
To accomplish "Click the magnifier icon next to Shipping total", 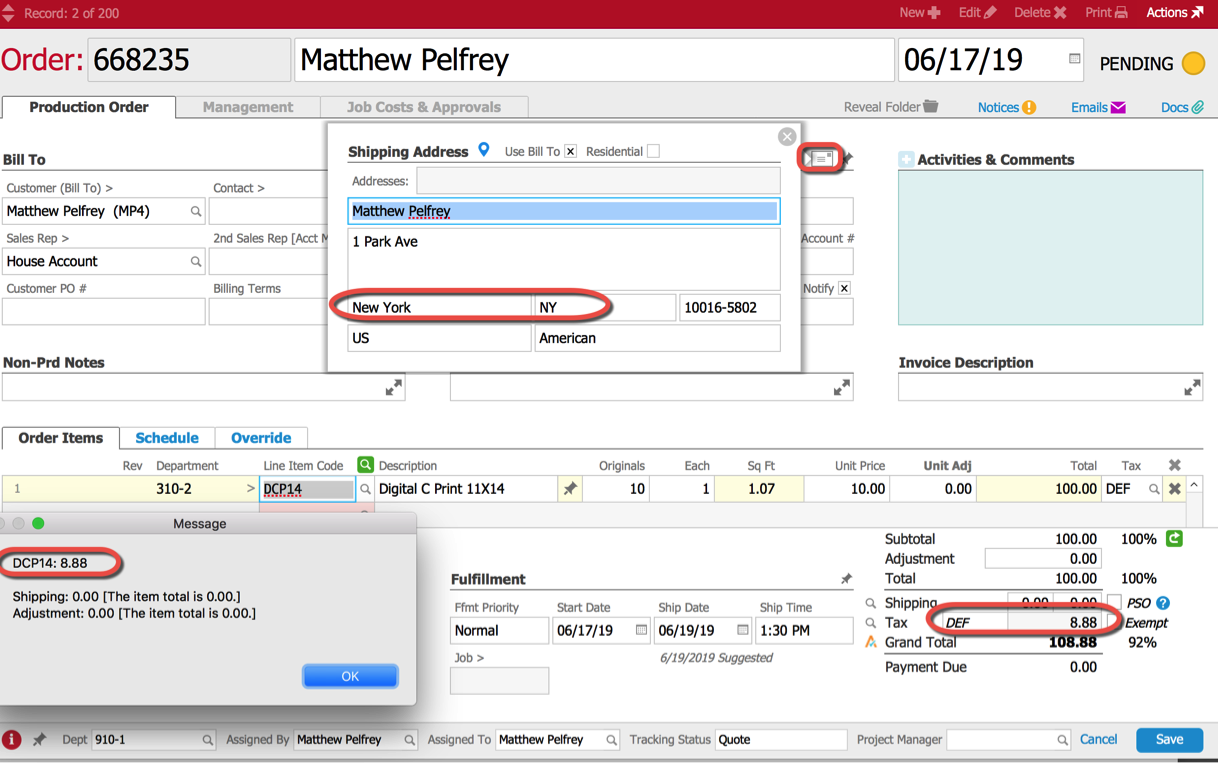I will pos(870,603).
